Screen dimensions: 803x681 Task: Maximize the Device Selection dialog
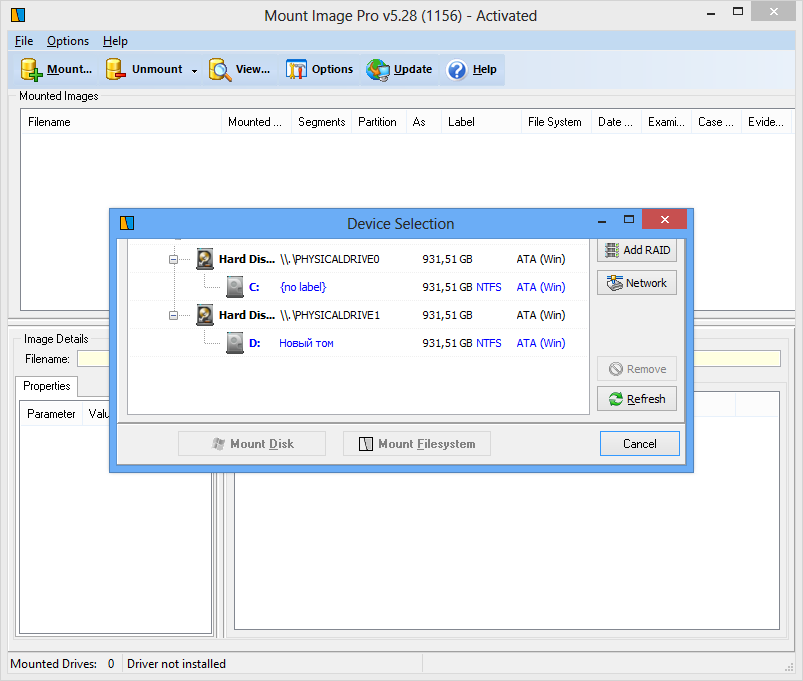629,220
